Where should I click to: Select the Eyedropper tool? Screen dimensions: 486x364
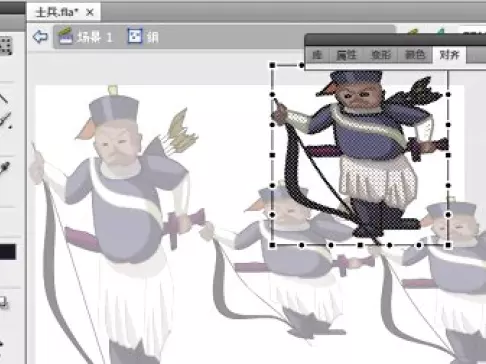point(5,168)
